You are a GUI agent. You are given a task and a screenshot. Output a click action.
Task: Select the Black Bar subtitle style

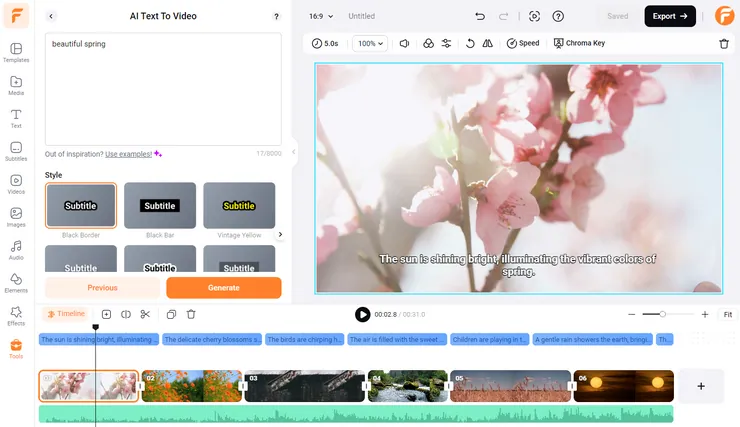(x=160, y=205)
